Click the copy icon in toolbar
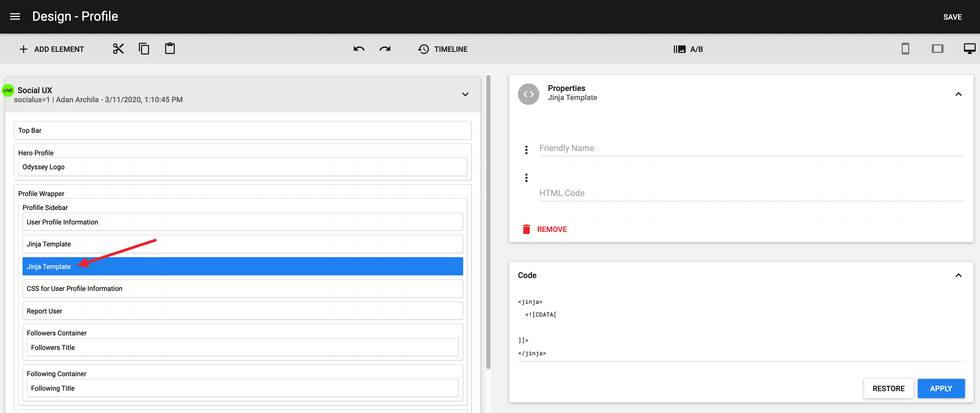Screen dimensions: 980x413 point(144,49)
